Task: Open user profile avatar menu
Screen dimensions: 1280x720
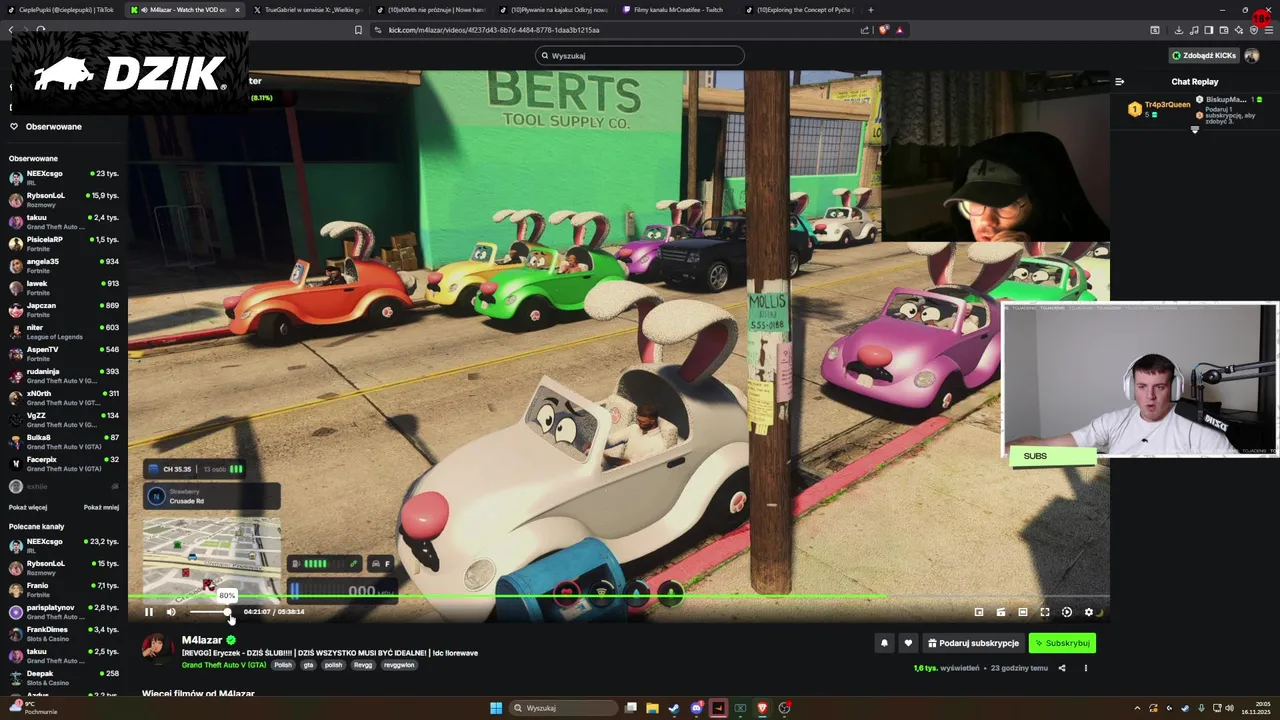Action: 1252,56
